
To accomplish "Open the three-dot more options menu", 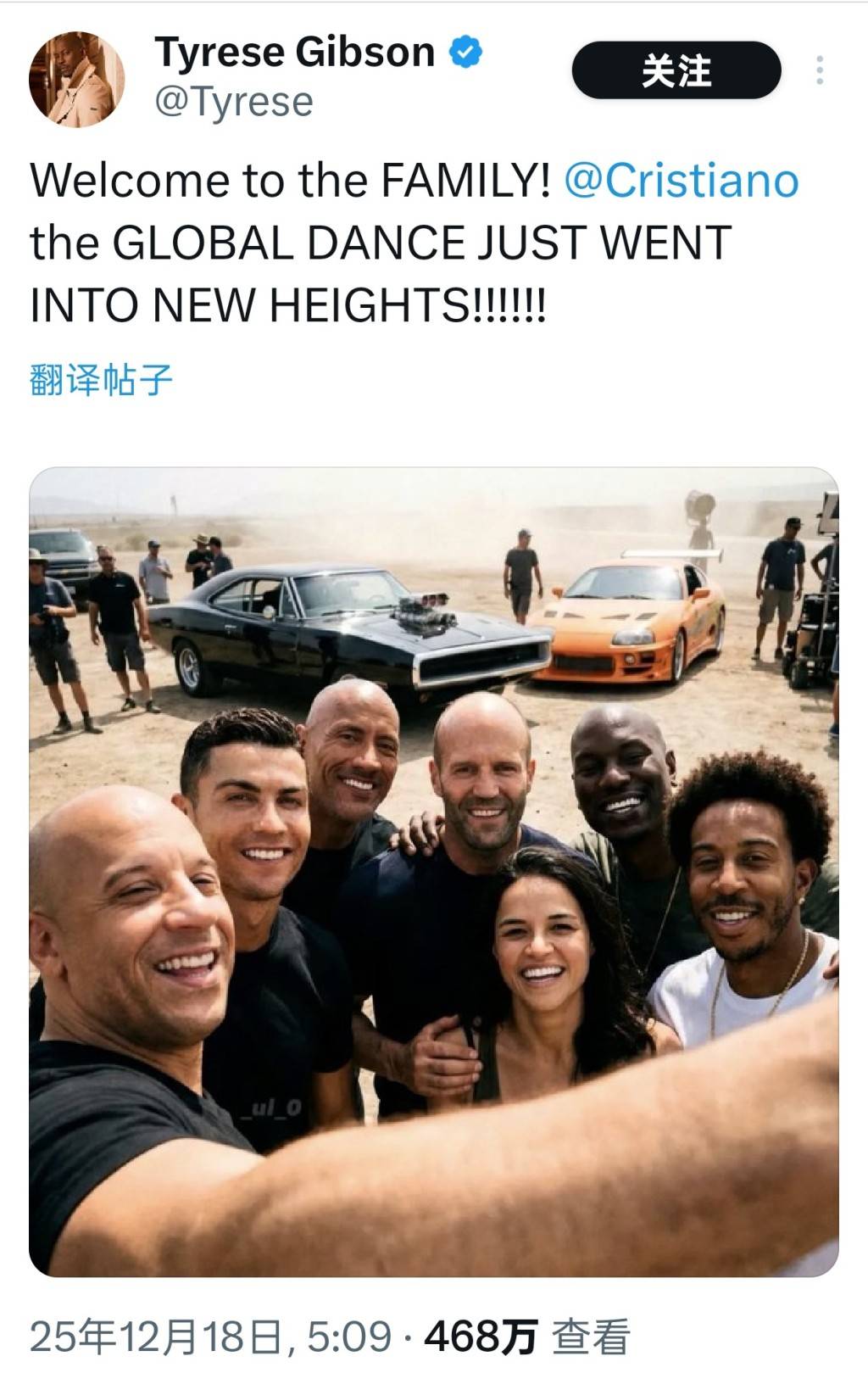I will 819,70.
